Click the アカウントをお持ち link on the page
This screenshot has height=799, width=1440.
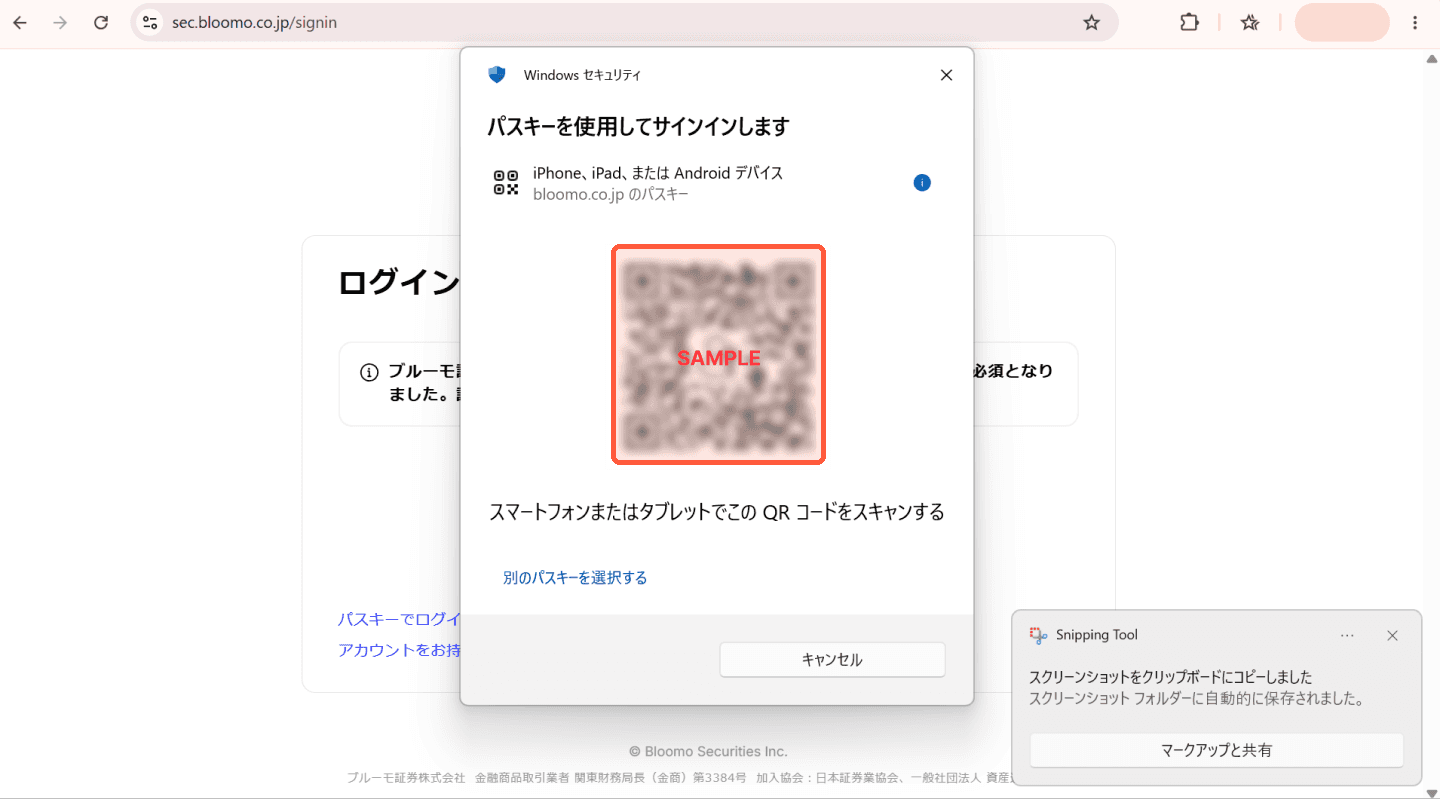tap(399, 650)
